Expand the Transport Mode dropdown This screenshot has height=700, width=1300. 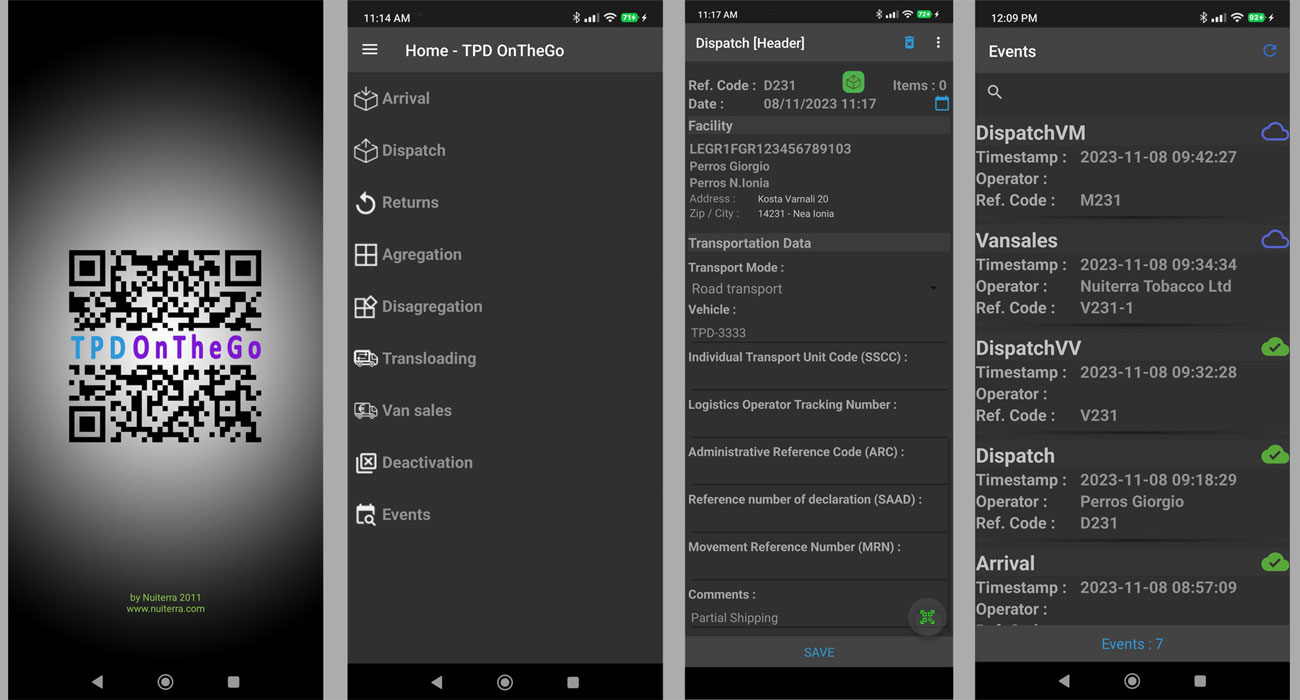817,288
